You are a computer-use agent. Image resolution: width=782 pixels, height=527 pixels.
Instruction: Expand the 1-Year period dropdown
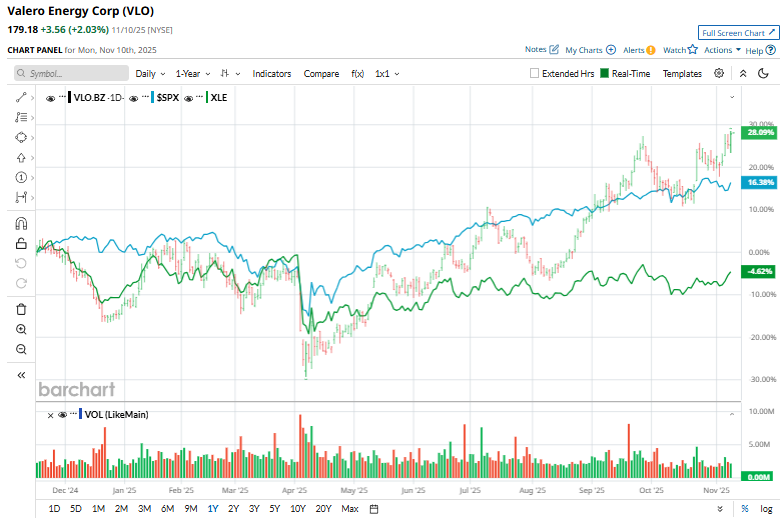click(192, 74)
